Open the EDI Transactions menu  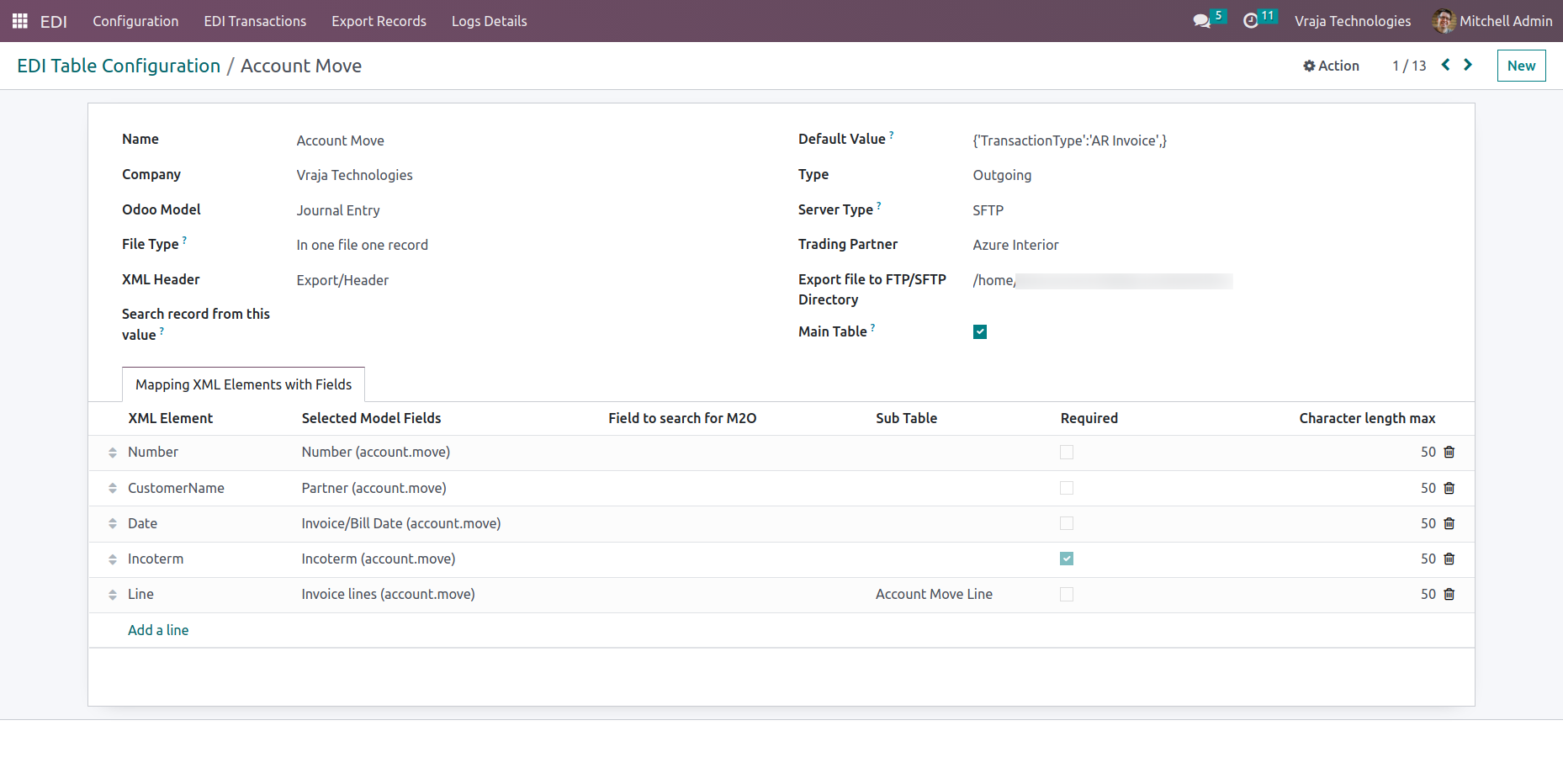coord(255,21)
